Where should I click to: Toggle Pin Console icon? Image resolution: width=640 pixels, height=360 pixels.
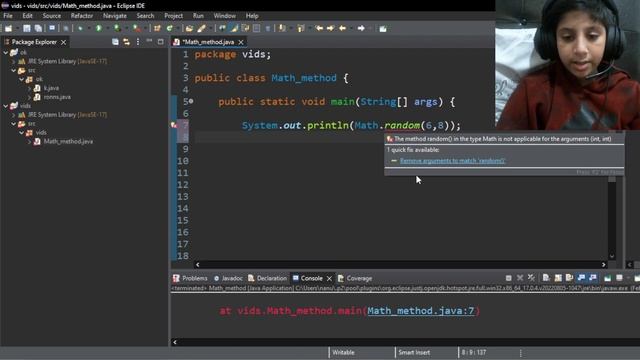pyautogui.click(x=607, y=278)
